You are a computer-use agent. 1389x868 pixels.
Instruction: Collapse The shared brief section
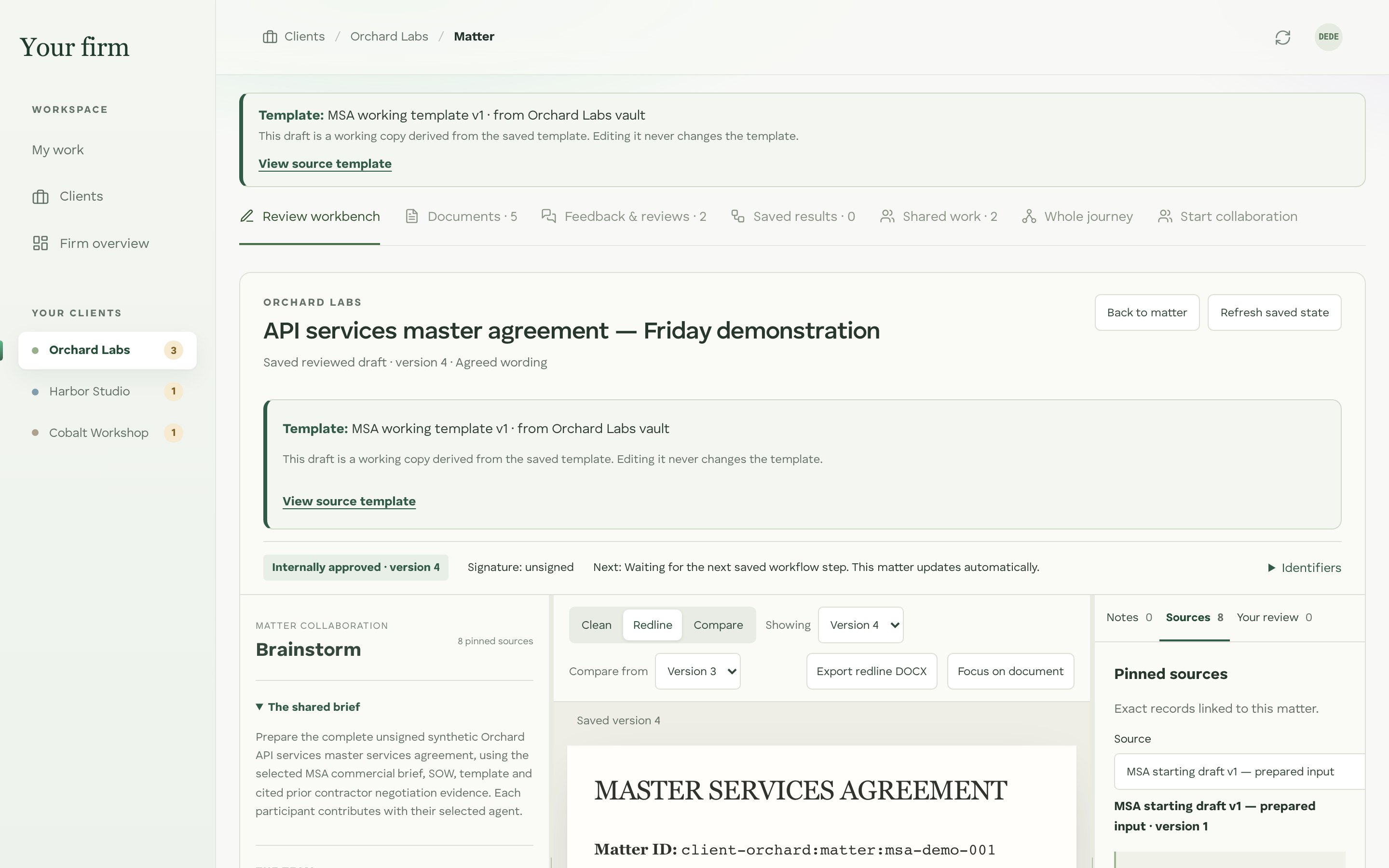(x=308, y=706)
